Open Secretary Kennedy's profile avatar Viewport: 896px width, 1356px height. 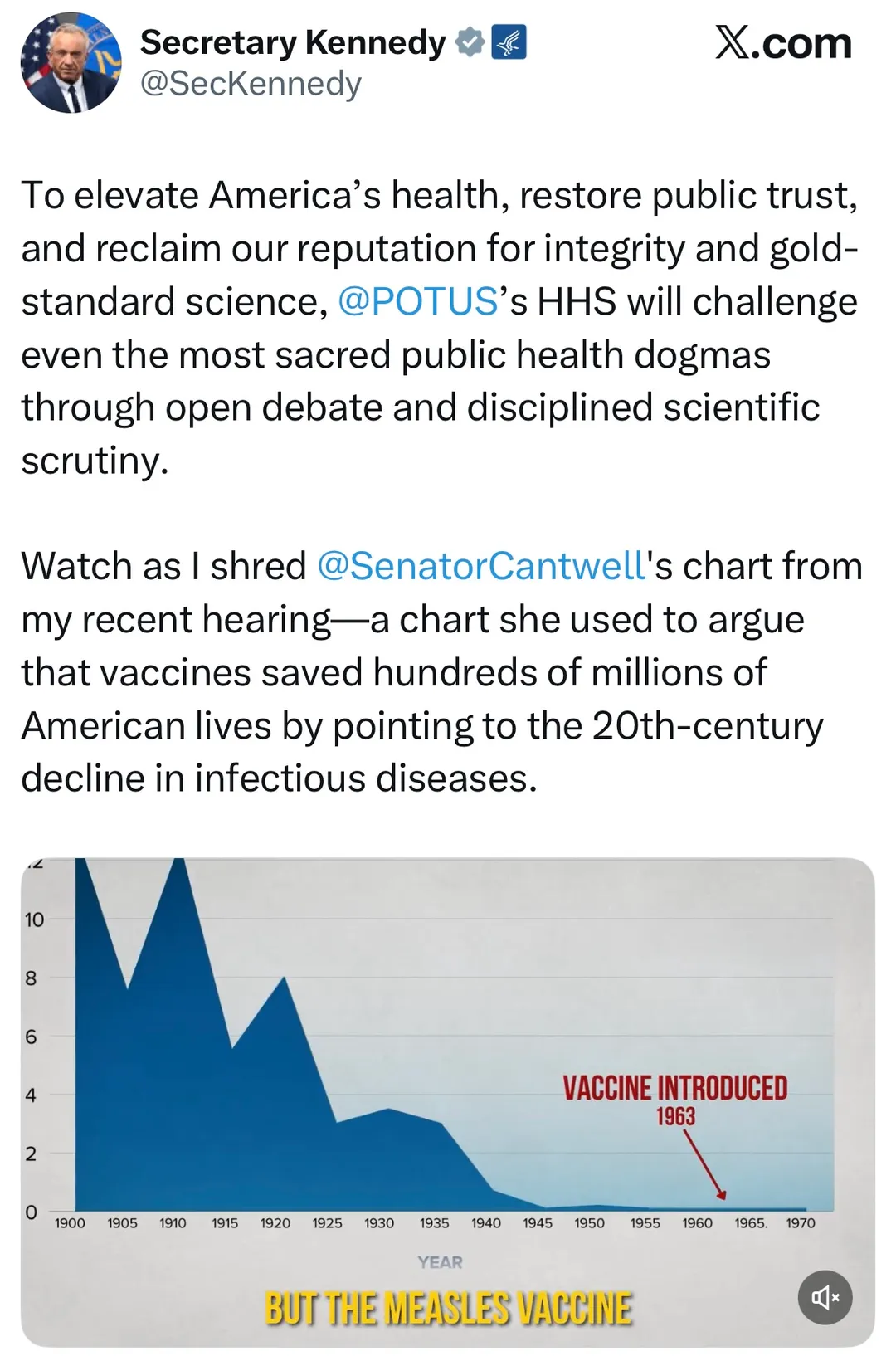[x=71, y=63]
